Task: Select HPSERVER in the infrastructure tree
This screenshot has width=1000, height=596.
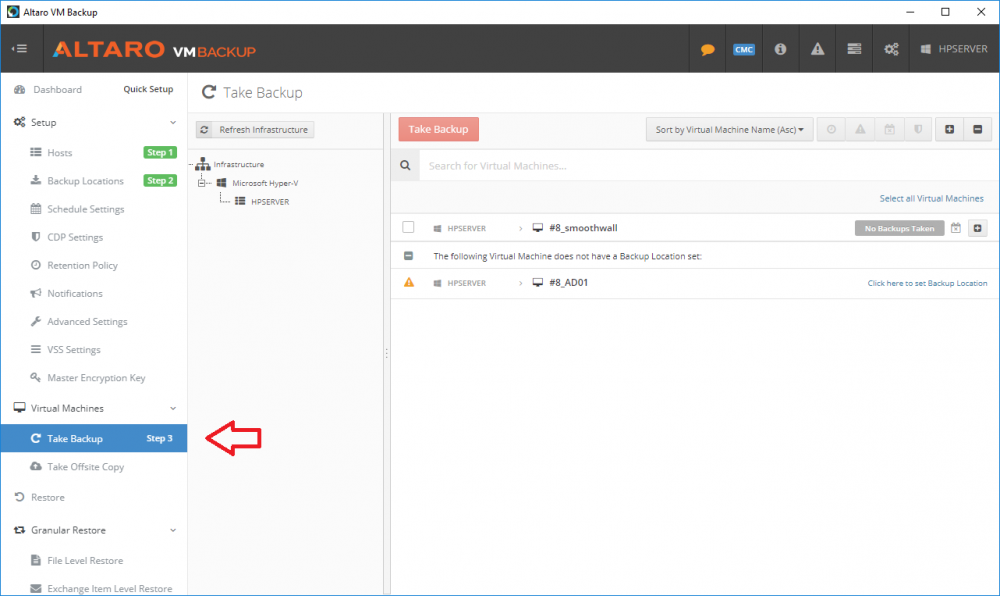Action: click(270, 201)
